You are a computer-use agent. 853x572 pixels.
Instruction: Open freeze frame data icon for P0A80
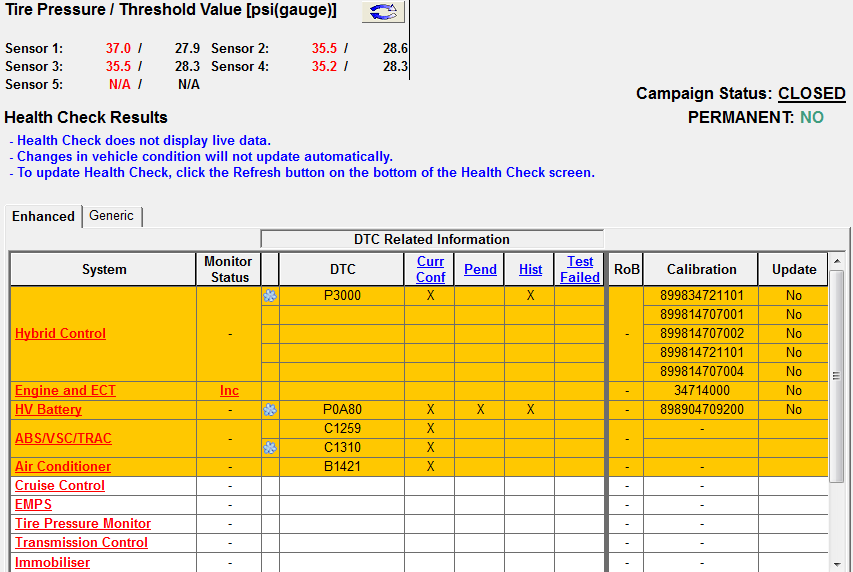(269, 410)
